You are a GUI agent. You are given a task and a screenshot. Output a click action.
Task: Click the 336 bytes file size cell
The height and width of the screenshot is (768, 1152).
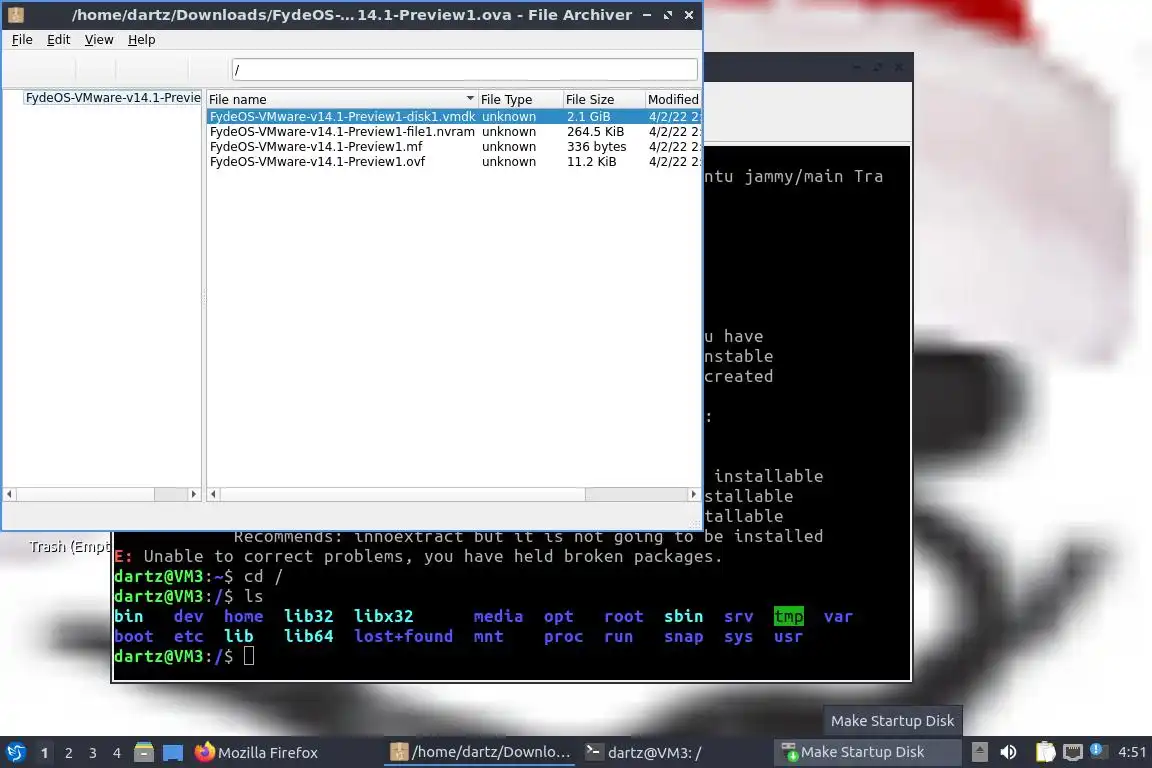597,146
